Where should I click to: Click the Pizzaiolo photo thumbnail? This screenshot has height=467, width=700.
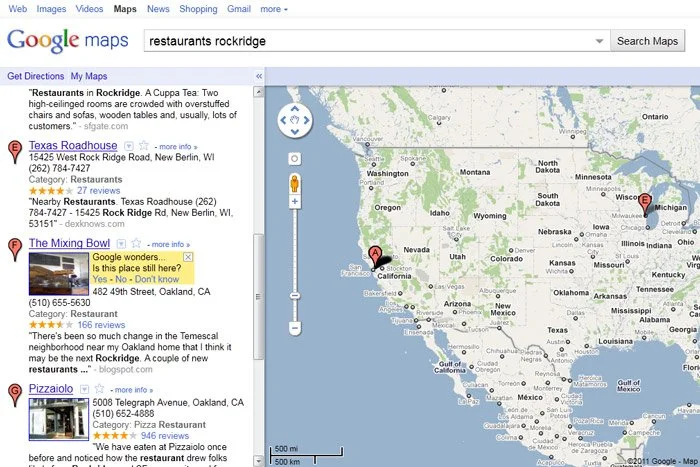(59, 419)
